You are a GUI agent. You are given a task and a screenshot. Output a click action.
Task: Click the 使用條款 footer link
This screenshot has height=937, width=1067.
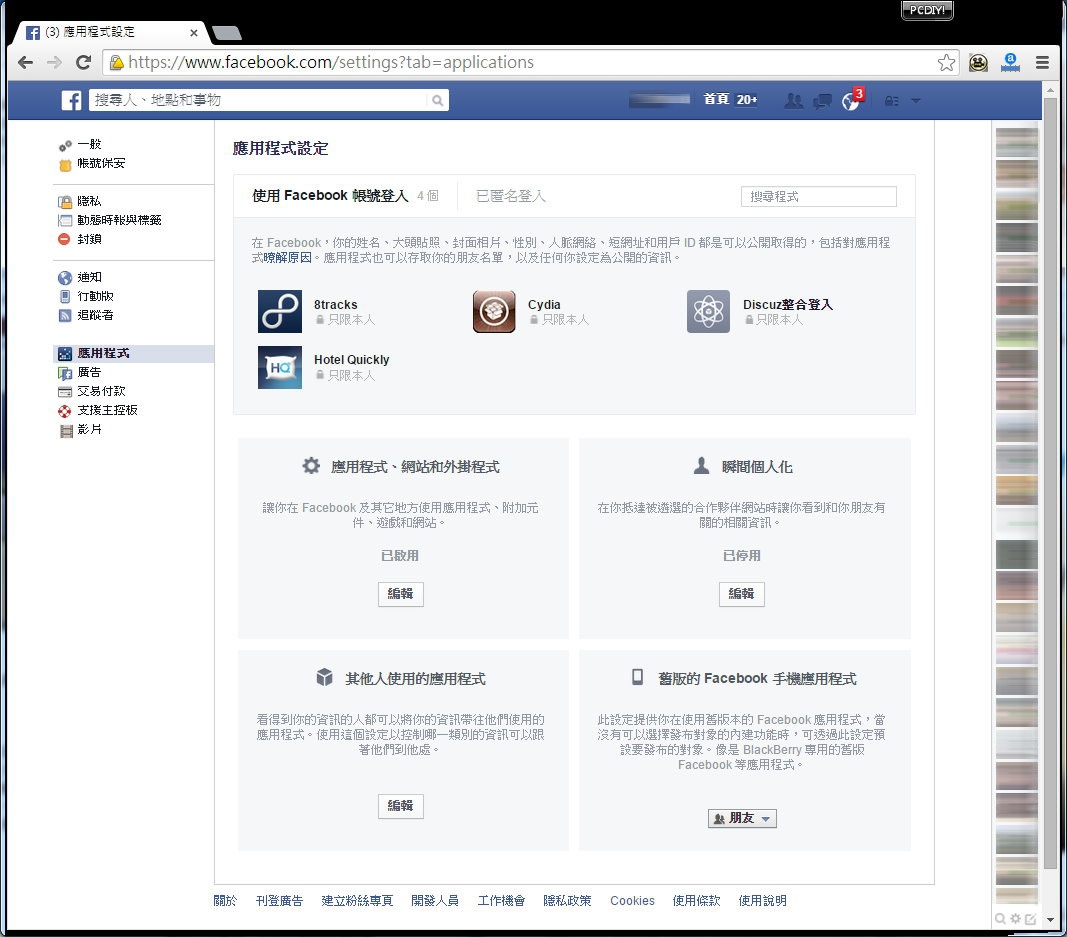[696, 901]
